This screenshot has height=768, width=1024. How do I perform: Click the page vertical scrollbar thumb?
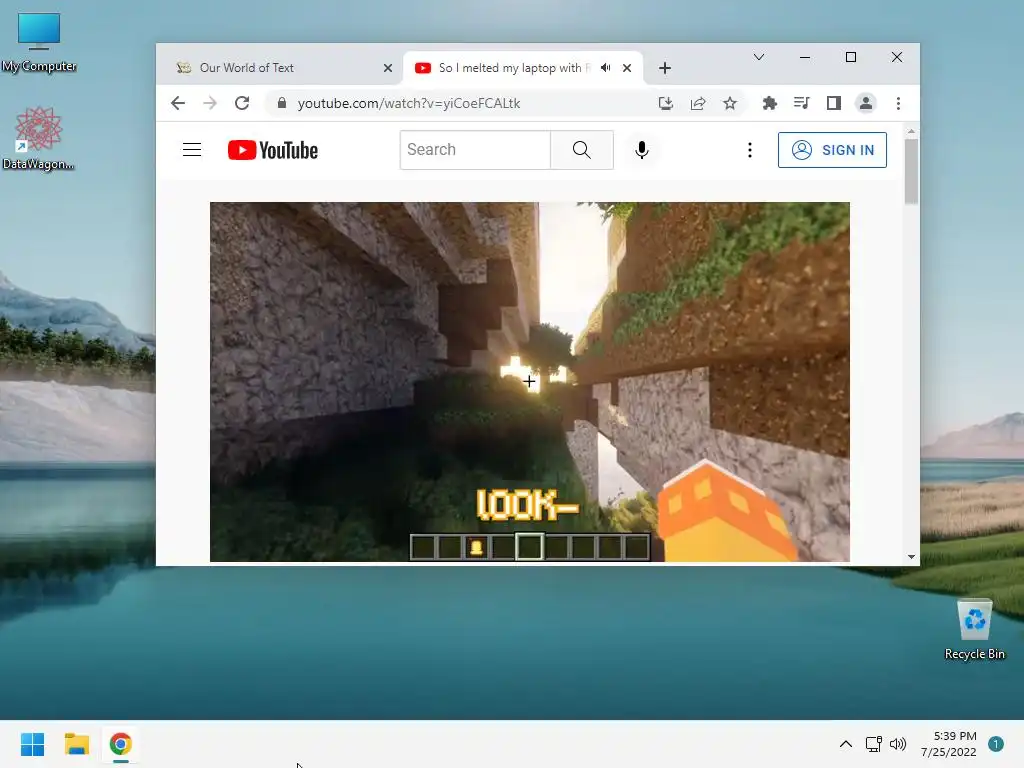pyautogui.click(x=911, y=171)
